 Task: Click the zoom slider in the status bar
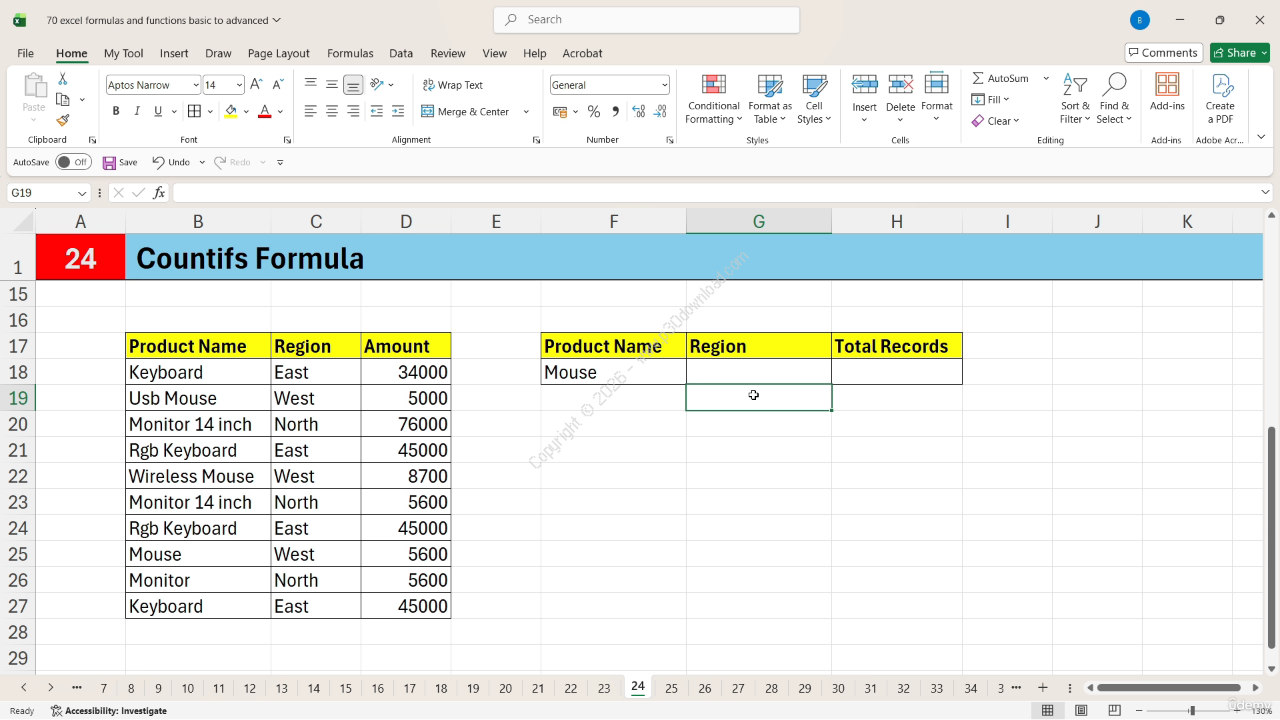[1191, 711]
